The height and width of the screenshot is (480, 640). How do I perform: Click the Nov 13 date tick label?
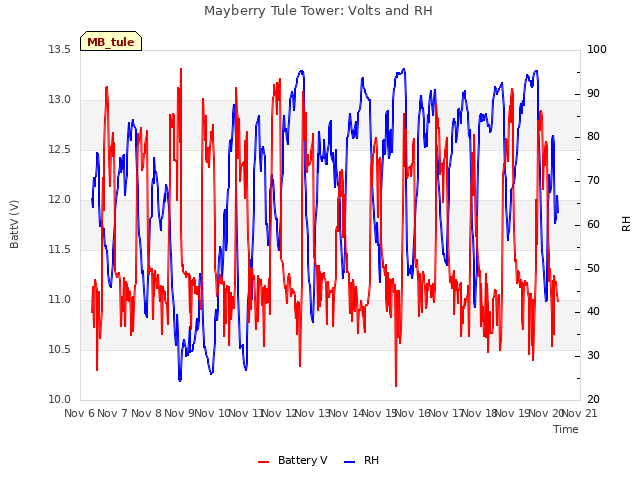click(x=312, y=413)
